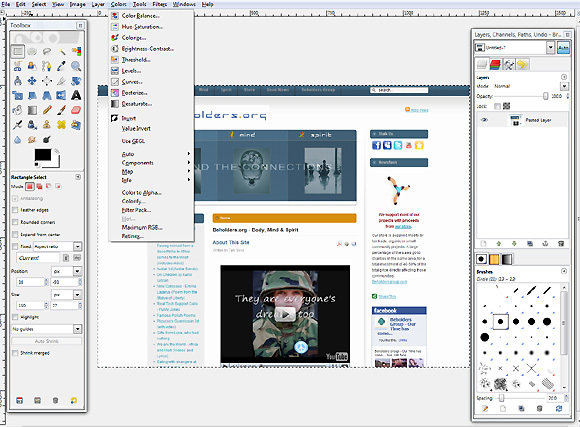This screenshot has width=580, height=427.
Task: Click the Auto Shrink button
Action: (47, 341)
